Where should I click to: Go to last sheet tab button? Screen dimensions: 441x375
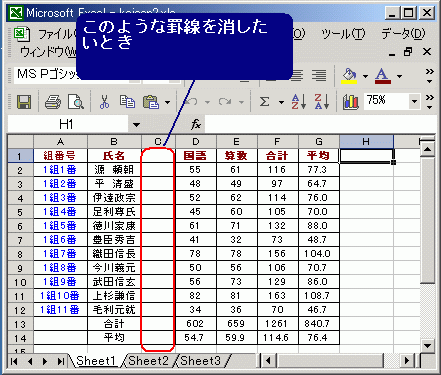pyautogui.click(x=61, y=361)
